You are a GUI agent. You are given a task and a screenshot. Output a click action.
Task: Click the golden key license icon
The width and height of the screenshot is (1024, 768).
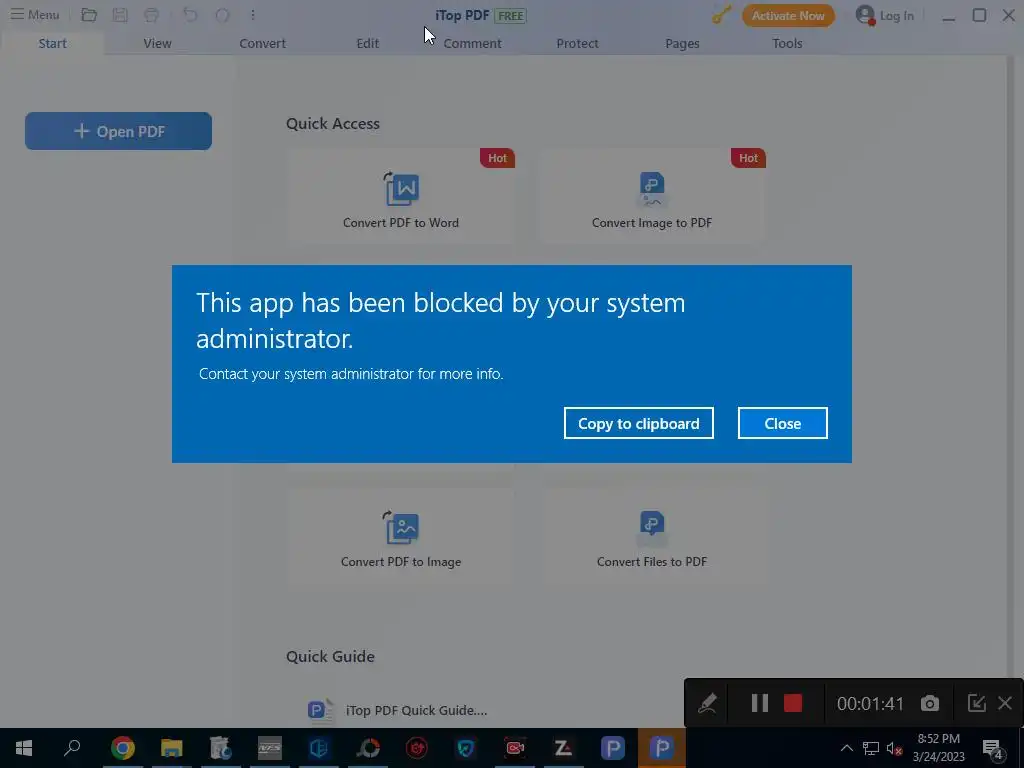[722, 14]
